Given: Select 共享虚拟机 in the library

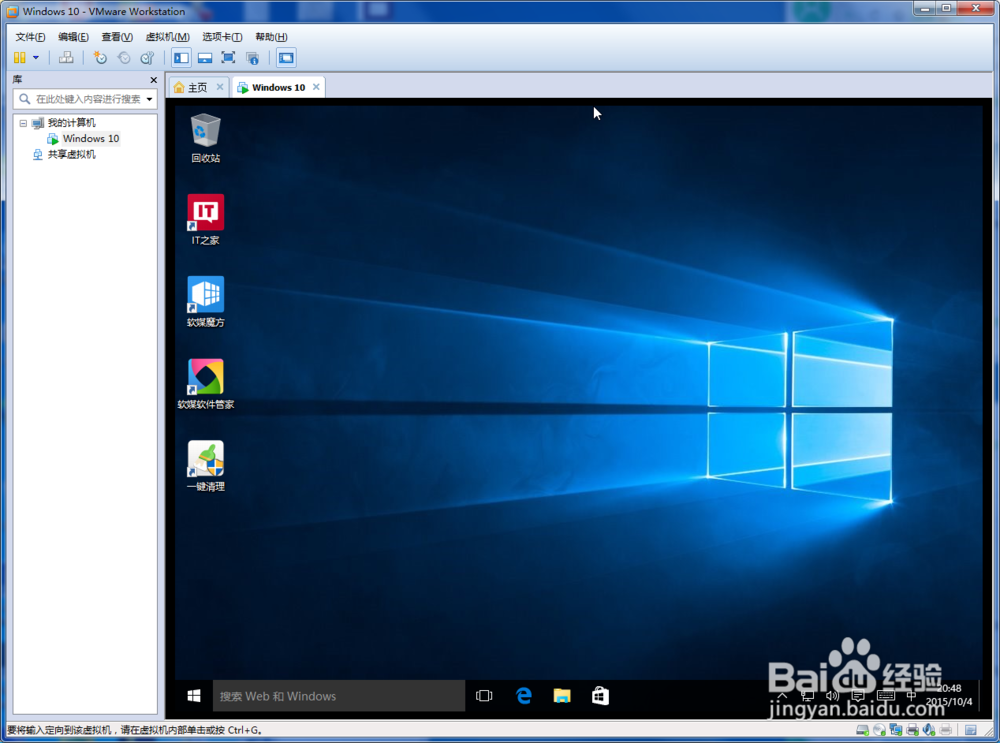Looking at the screenshot, I should 71,154.
